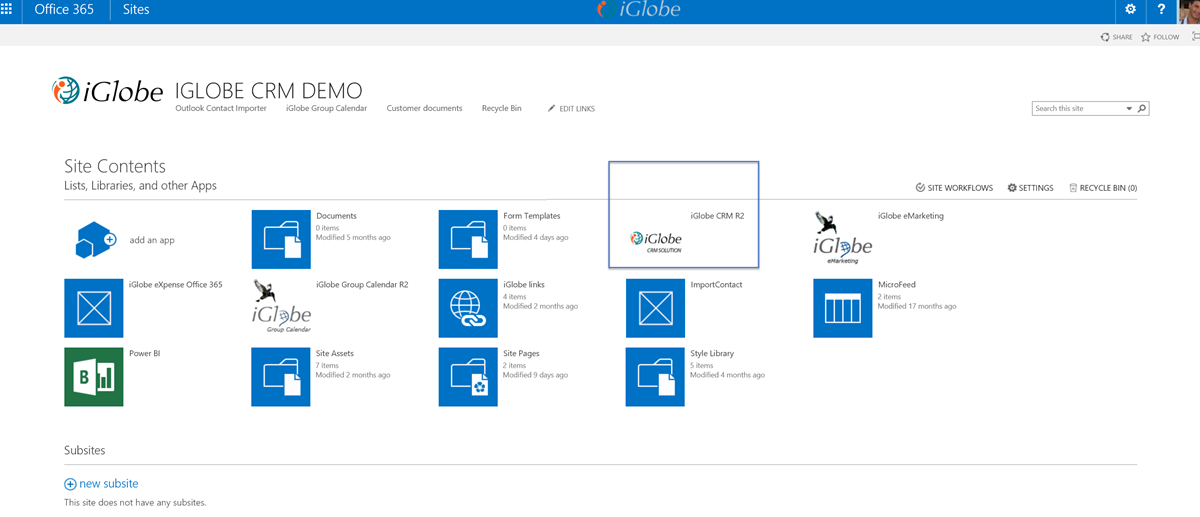Open the Form Templates library icon

pos(468,239)
